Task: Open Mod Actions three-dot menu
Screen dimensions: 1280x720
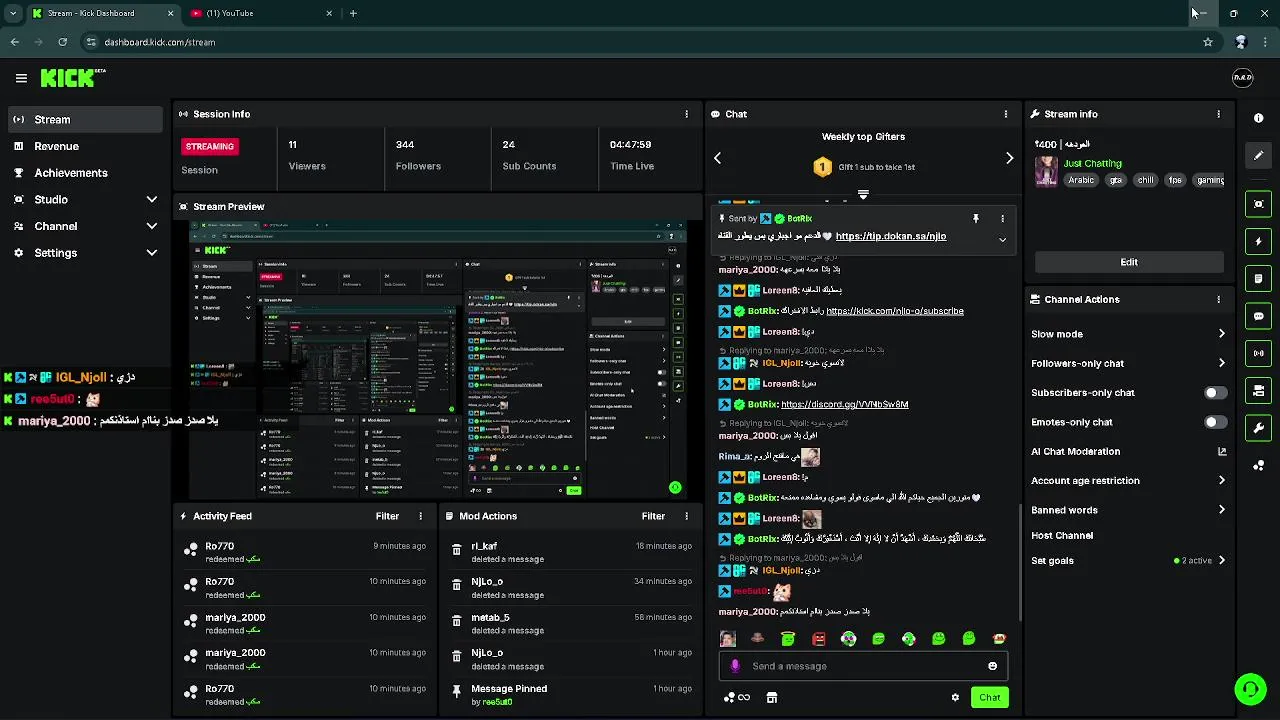Action: coord(686,516)
